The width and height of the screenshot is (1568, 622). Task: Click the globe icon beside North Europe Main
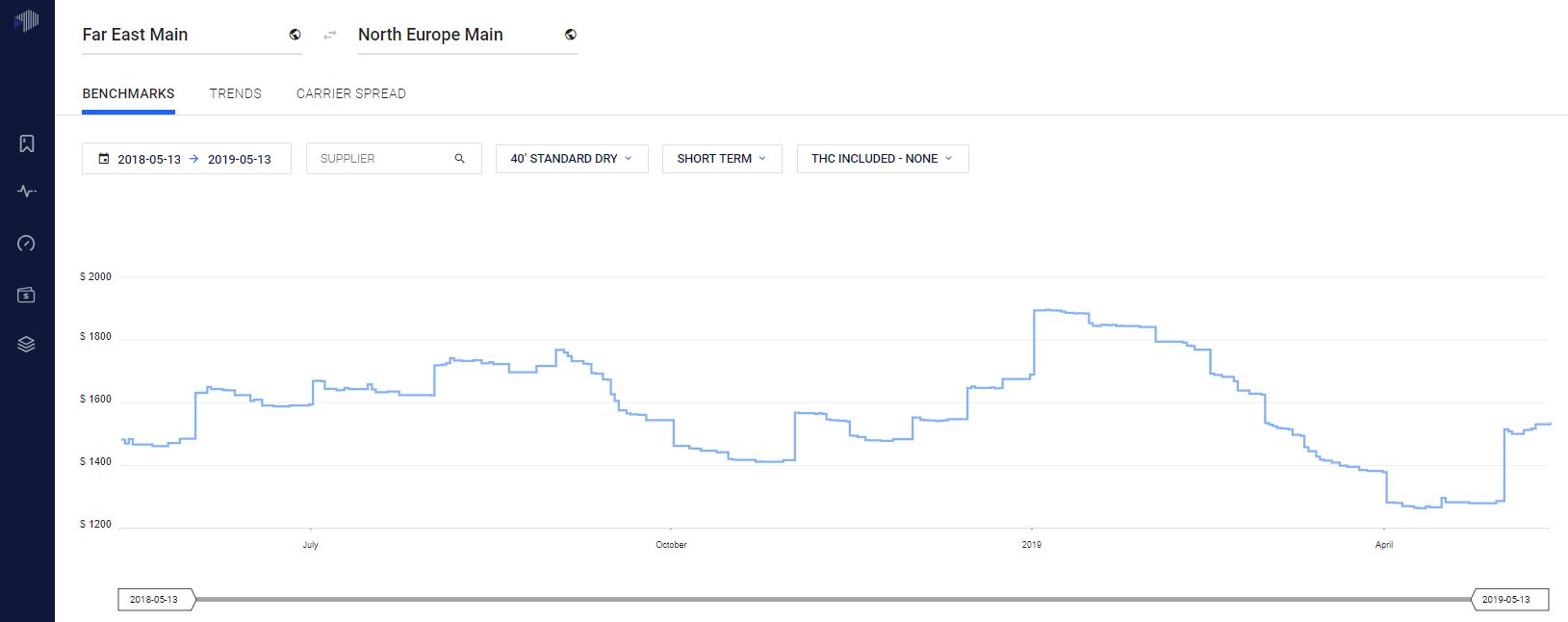tap(571, 35)
